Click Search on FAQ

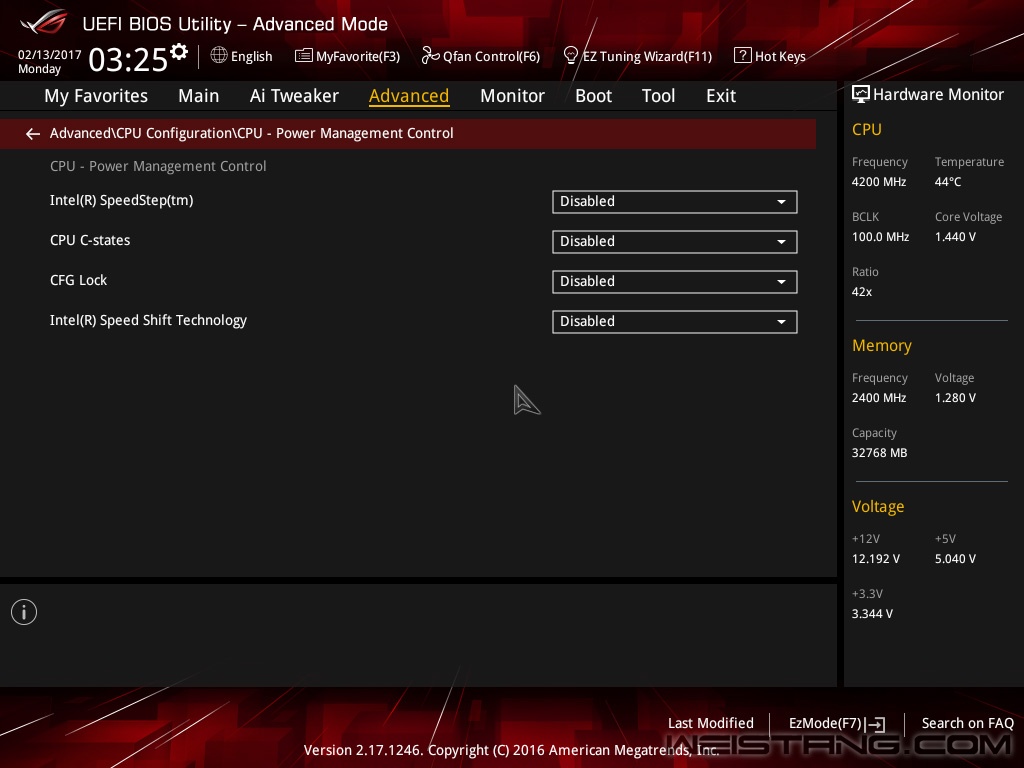(967, 723)
